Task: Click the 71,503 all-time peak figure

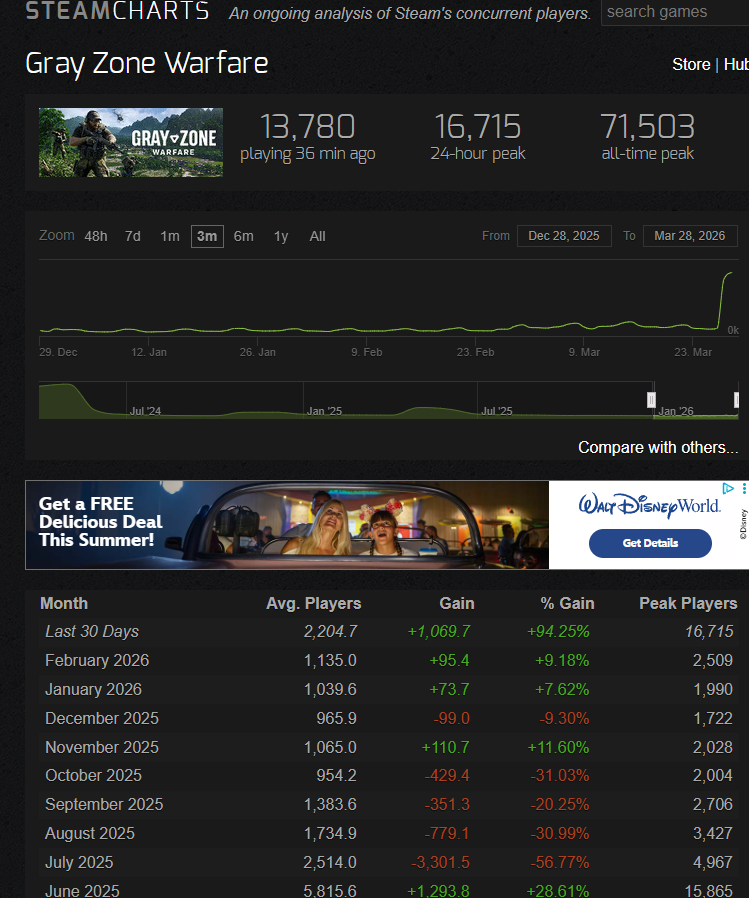Action: point(648,126)
